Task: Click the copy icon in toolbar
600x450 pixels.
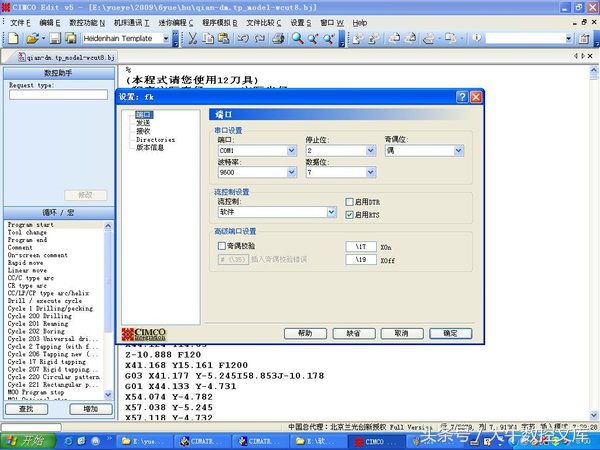Action: (208, 38)
